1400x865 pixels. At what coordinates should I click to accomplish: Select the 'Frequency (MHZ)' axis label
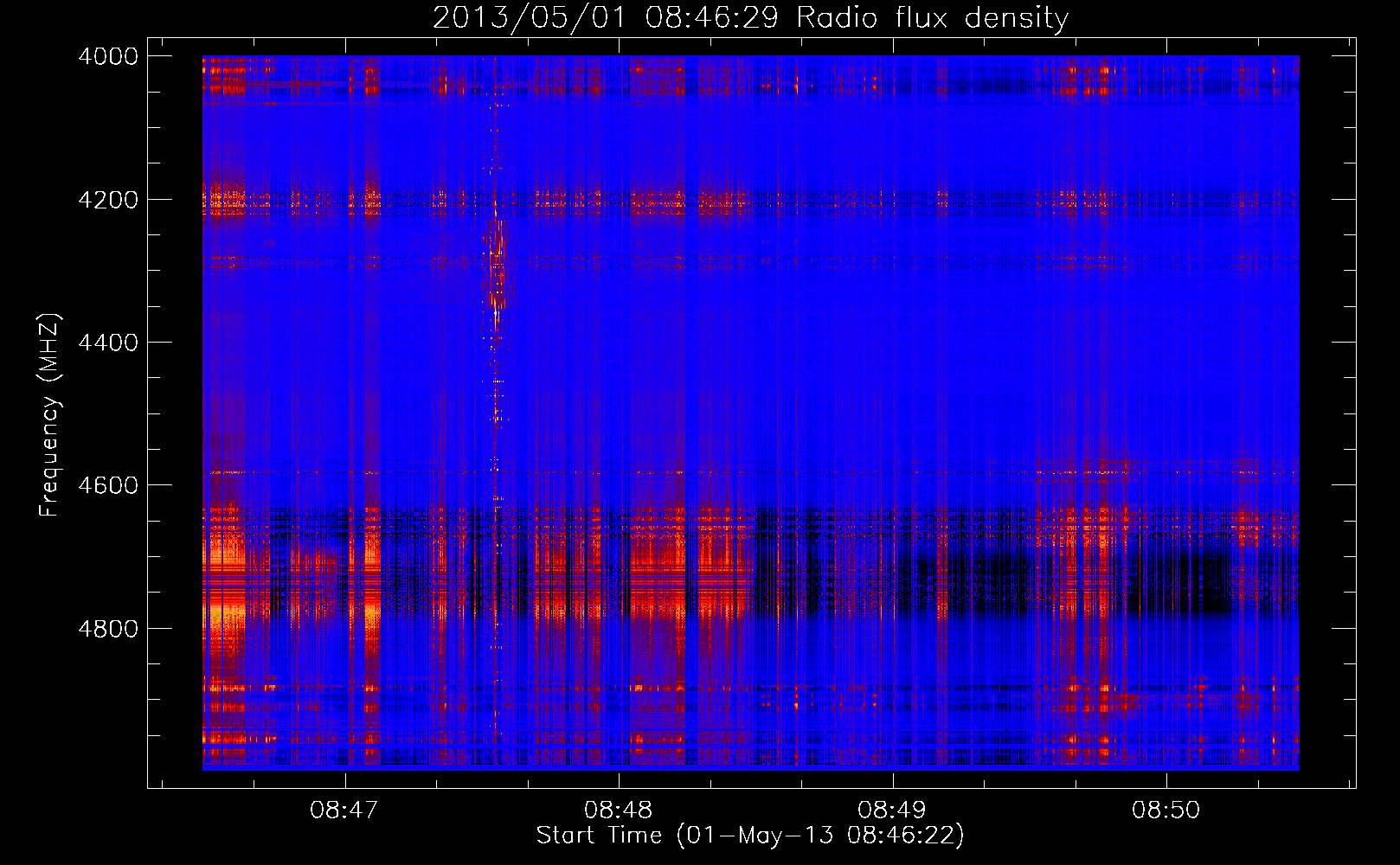tap(49, 415)
